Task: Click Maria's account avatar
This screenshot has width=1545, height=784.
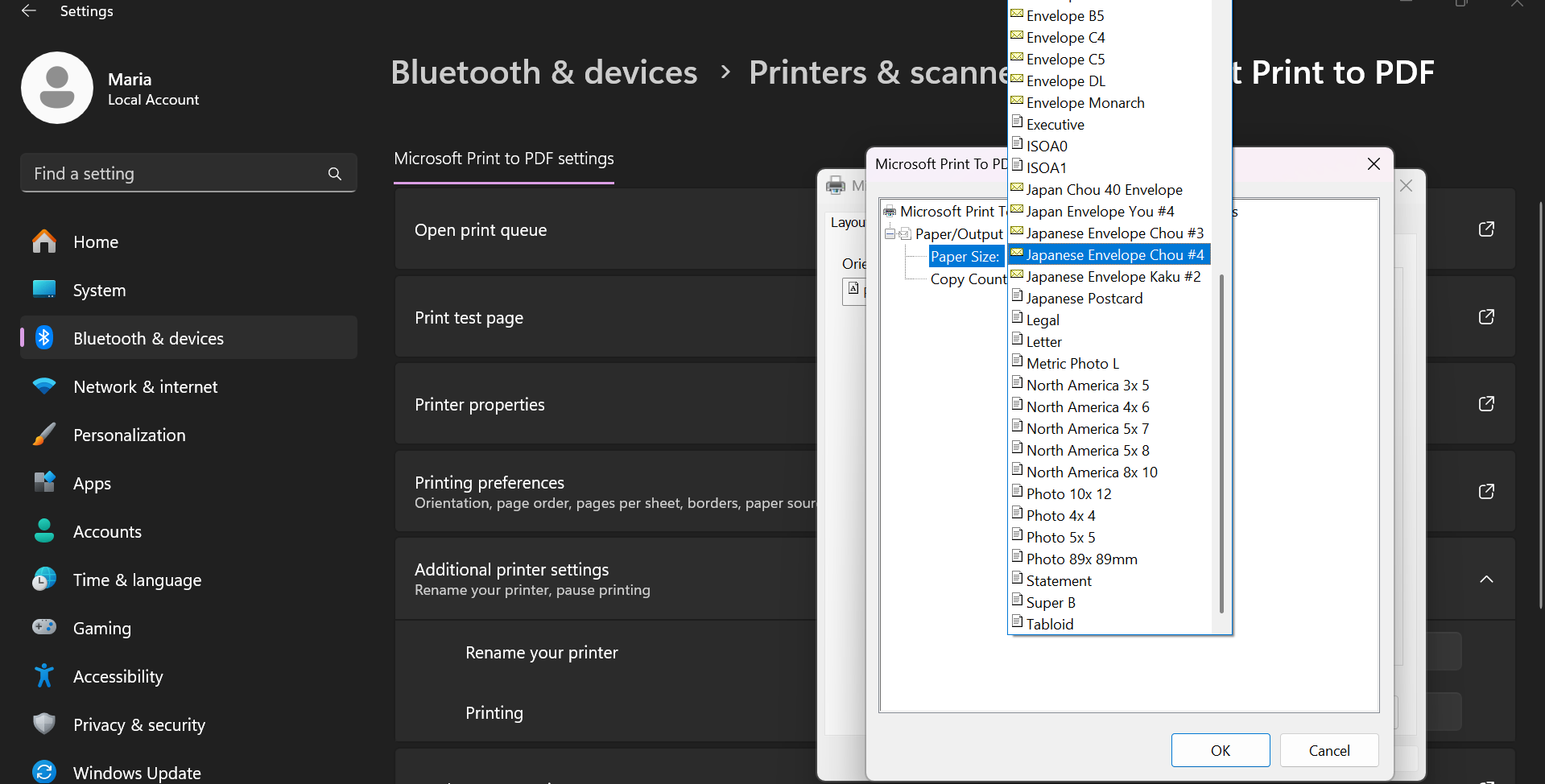Action: tap(57, 88)
